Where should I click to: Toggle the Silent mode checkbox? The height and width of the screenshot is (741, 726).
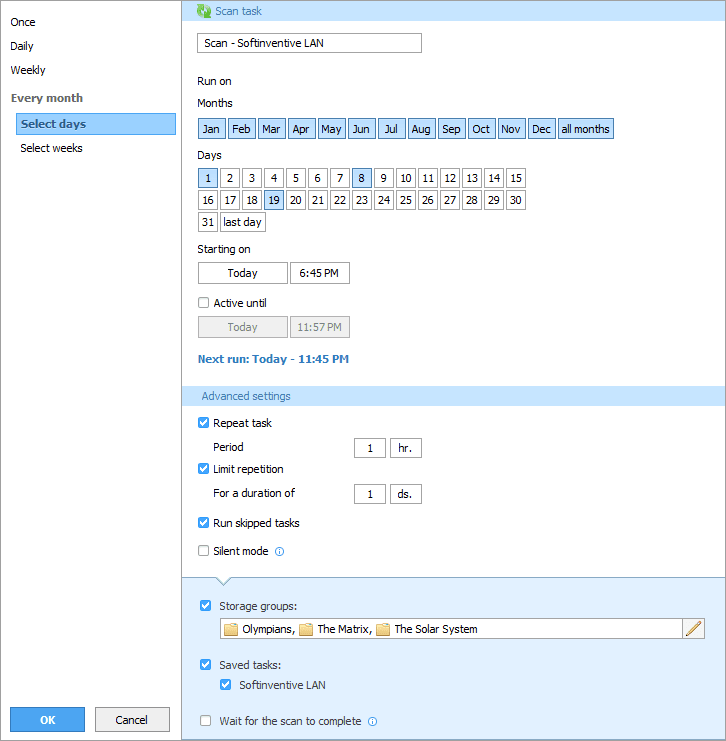click(204, 551)
